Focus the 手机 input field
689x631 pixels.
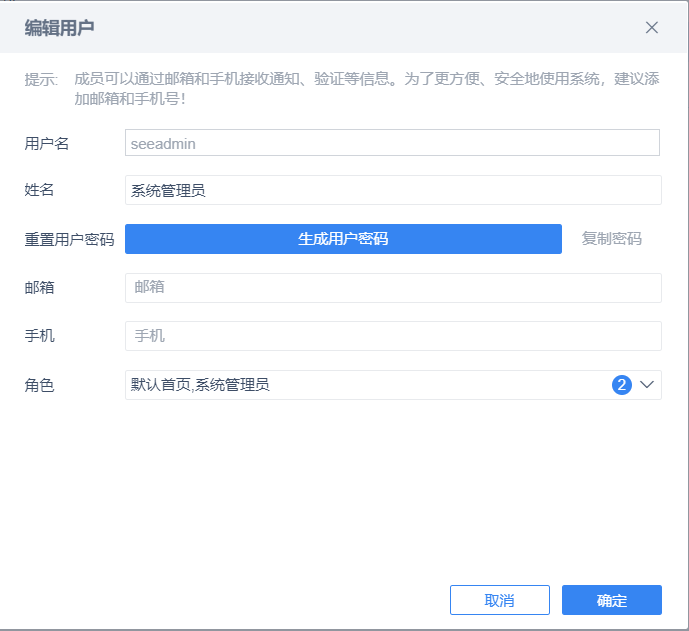tap(393, 336)
